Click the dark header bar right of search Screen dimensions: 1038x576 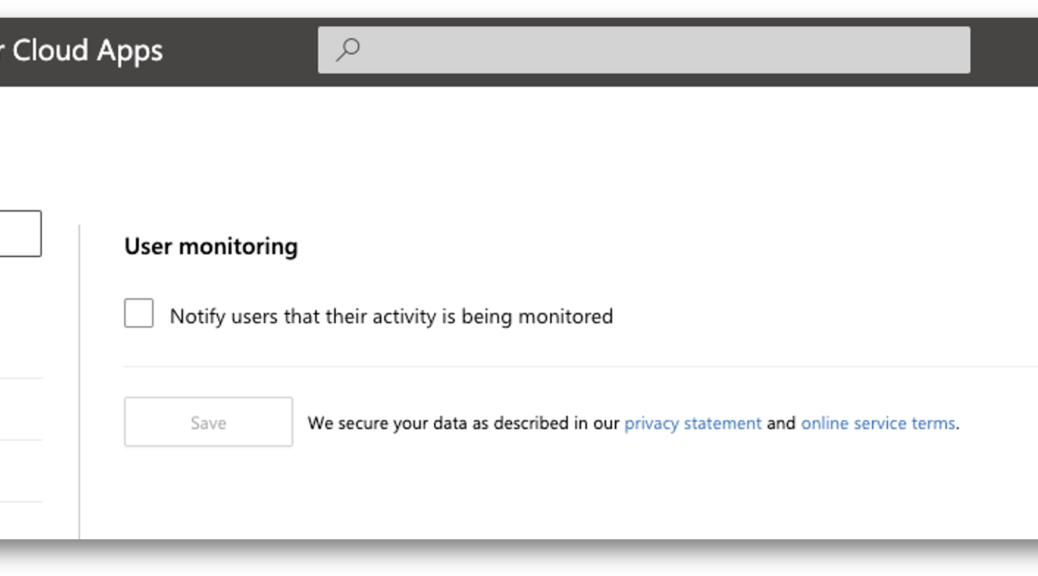[x=1004, y=52]
